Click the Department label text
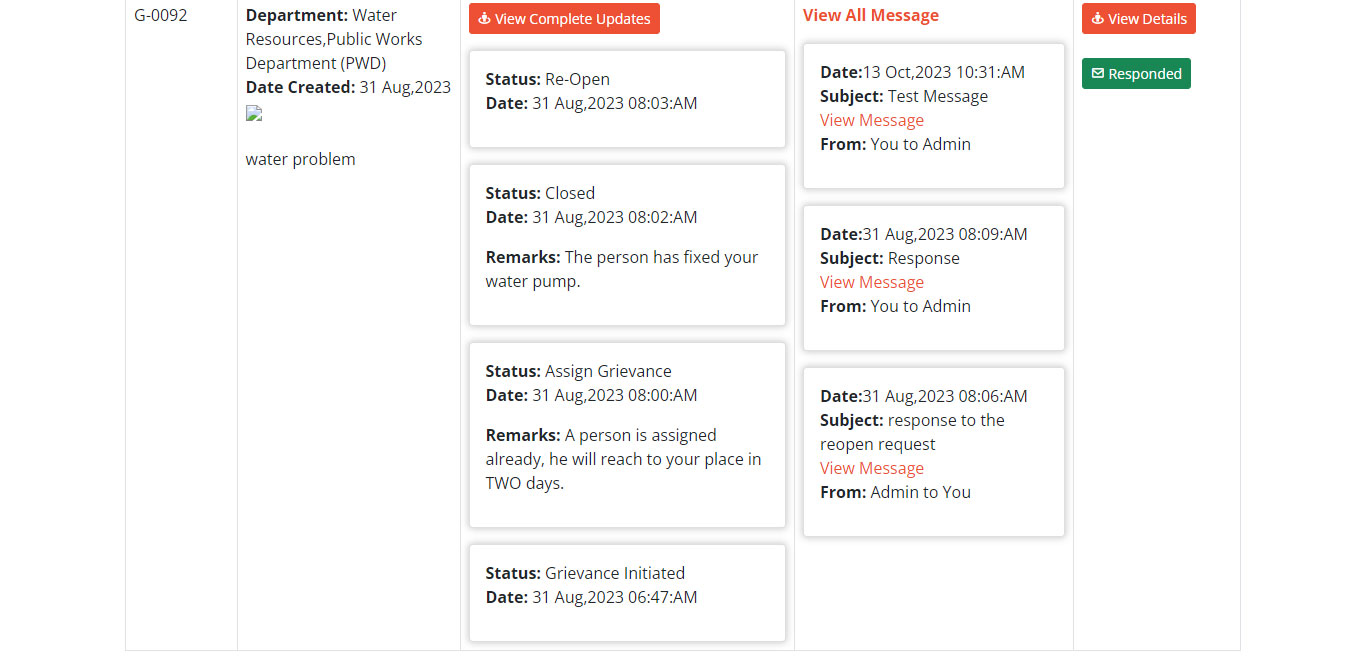 296,15
